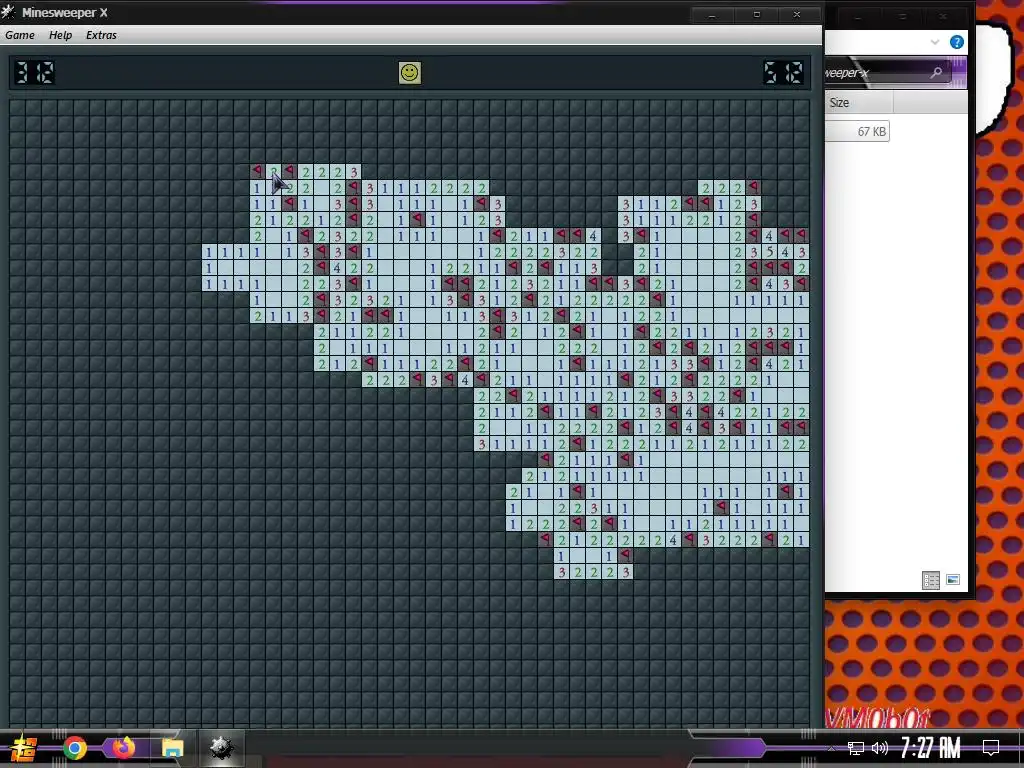Click the revealed cell showing number 5
This screenshot has height=768, width=1024.
[769, 252]
